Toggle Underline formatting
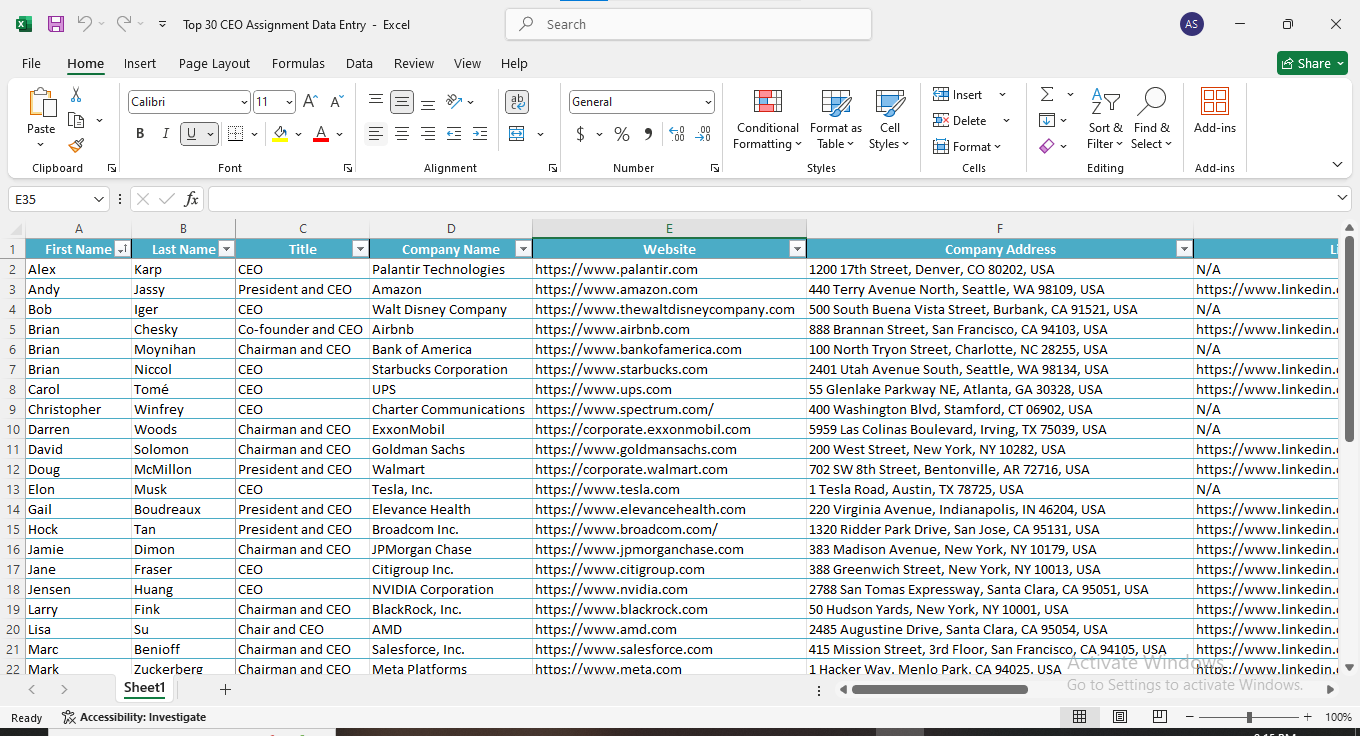 [x=192, y=134]
